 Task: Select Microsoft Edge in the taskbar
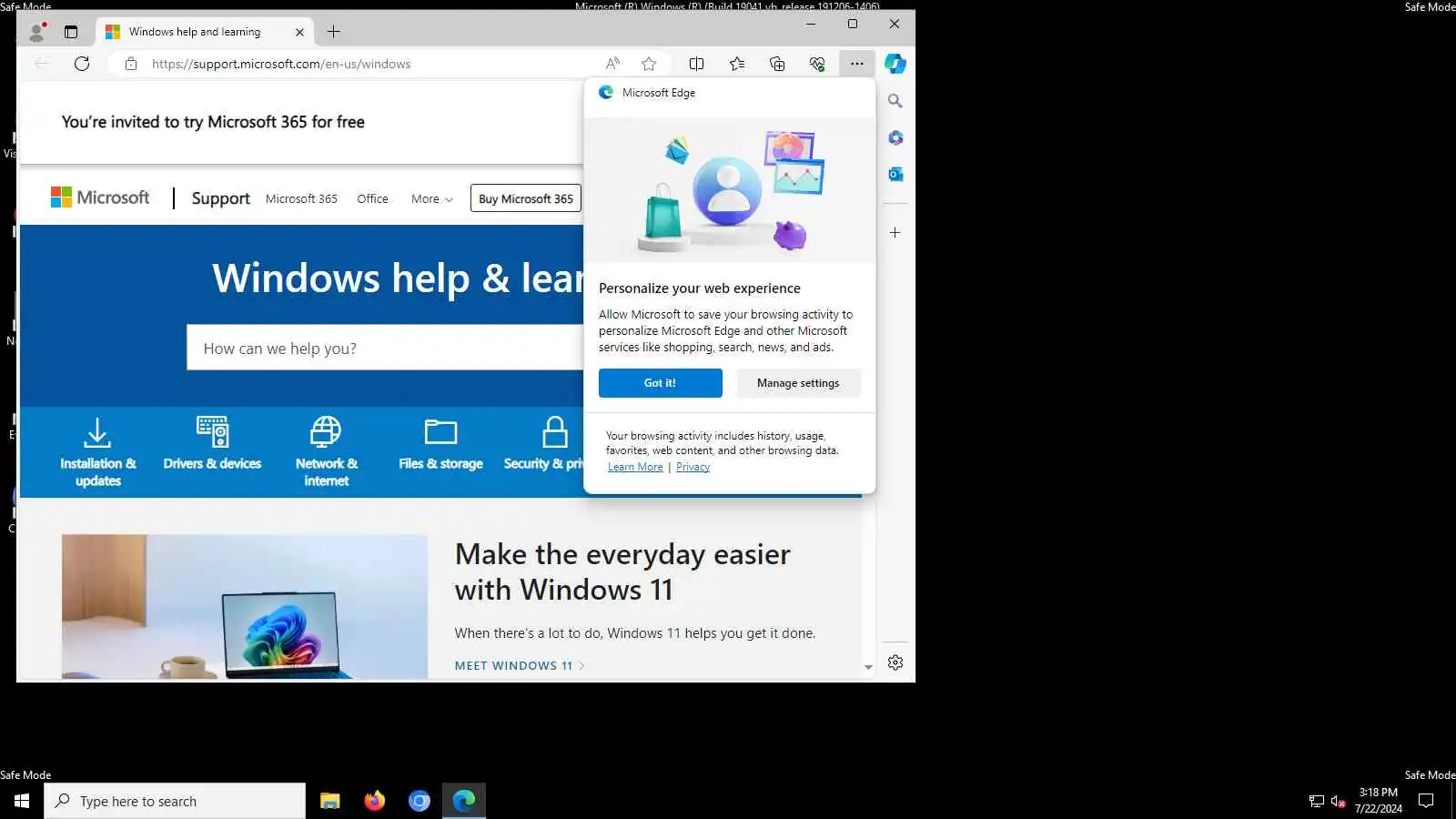click(x=464, y=801)
